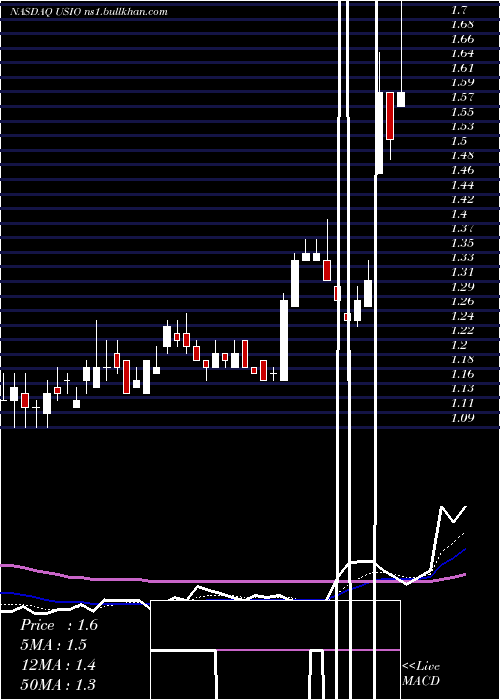The image size is (500, 700).
Task: Click the '12MA : 1.4' readout
Action: click(58, 665)
